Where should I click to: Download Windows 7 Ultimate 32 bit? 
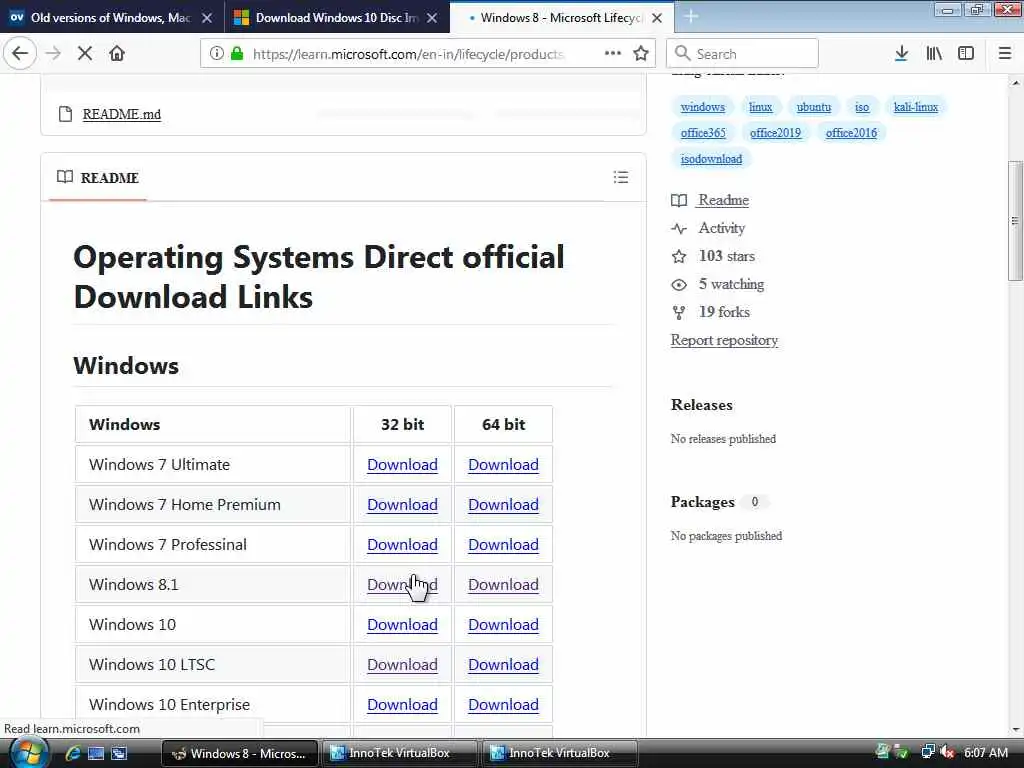click(x=402, y=464)
